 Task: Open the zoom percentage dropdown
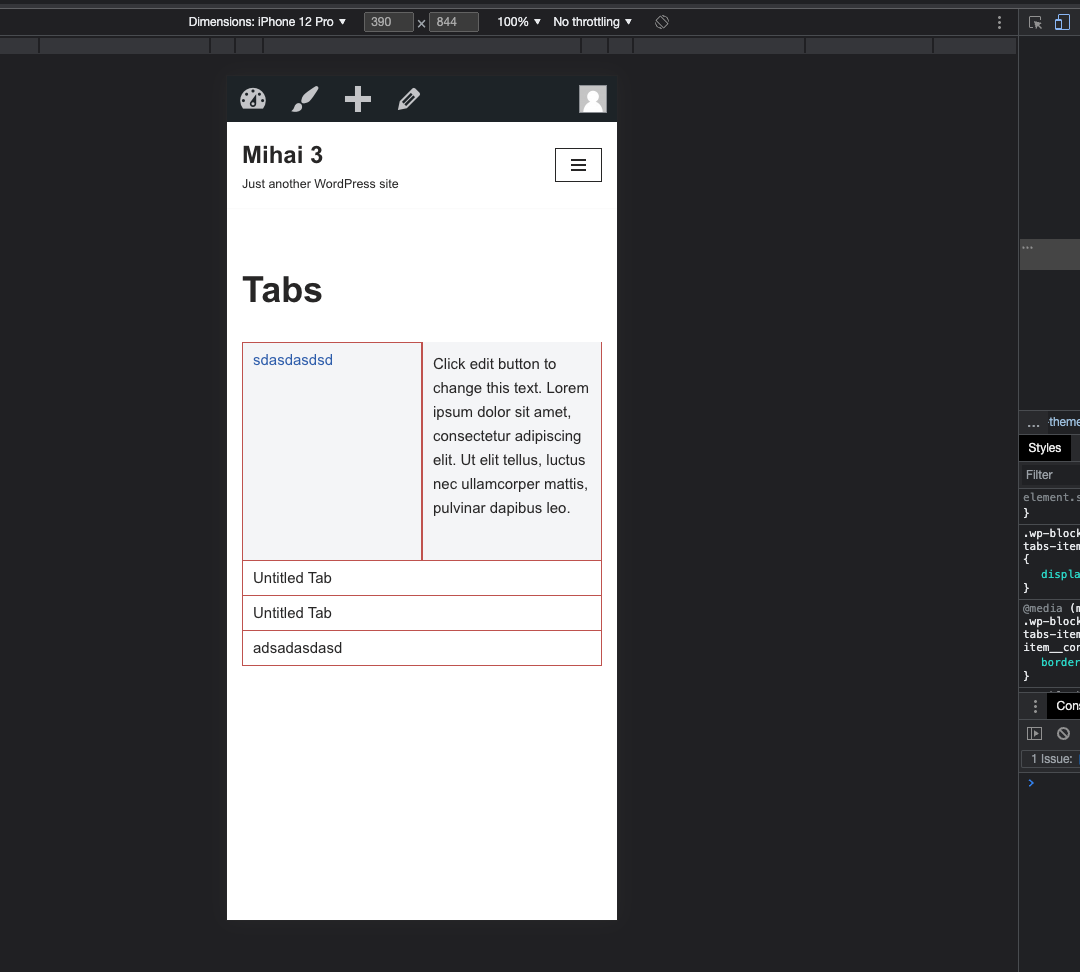tap(516, 21)
